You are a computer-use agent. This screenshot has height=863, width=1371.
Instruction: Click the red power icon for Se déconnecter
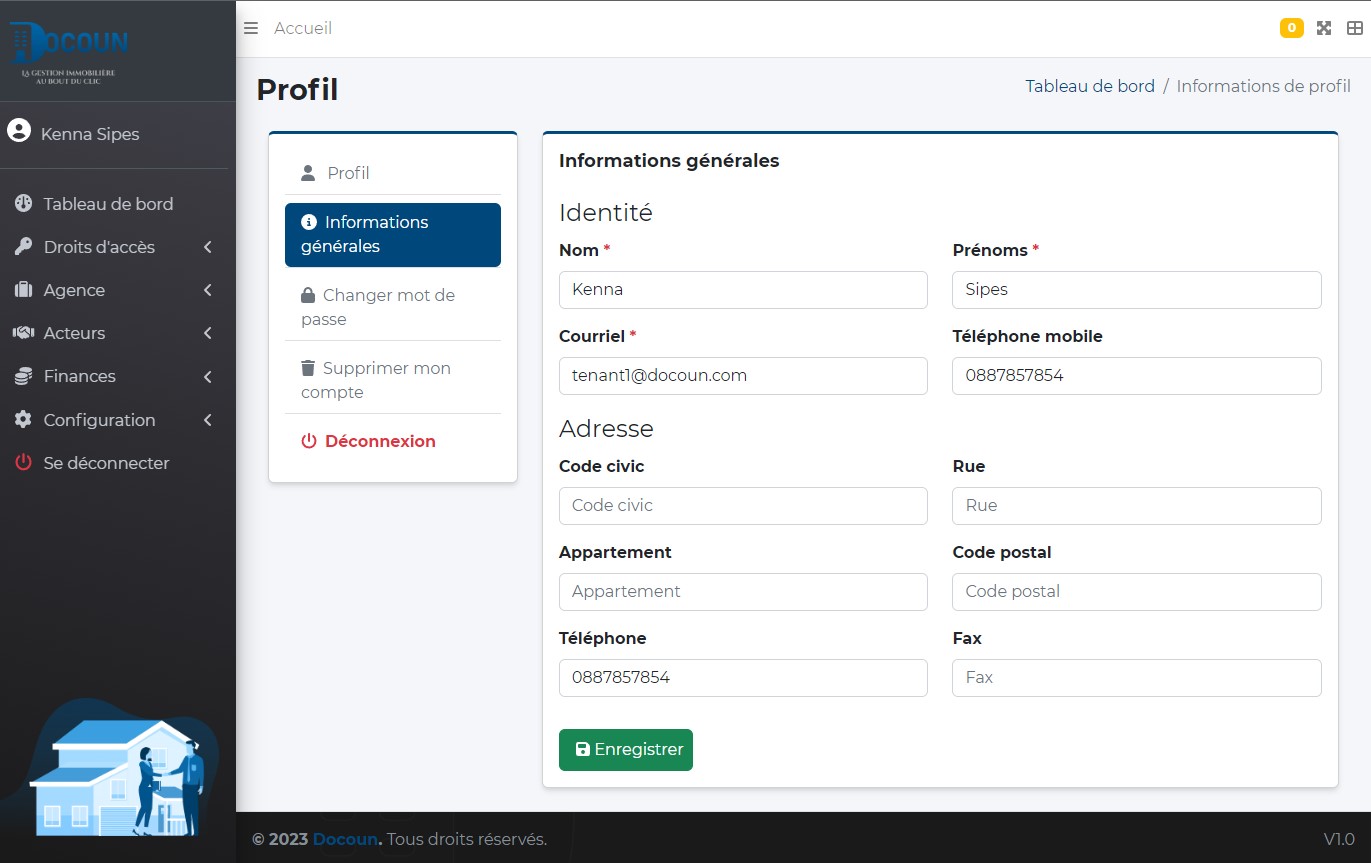pyautogui.click(x=23, y=463)
